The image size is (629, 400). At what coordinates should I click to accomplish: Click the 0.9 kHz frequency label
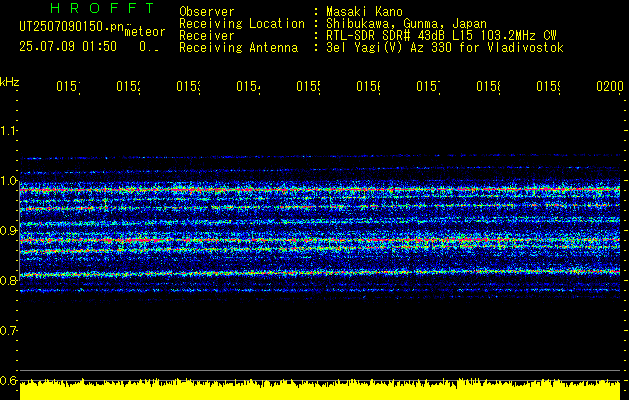(x=9, y=230)
